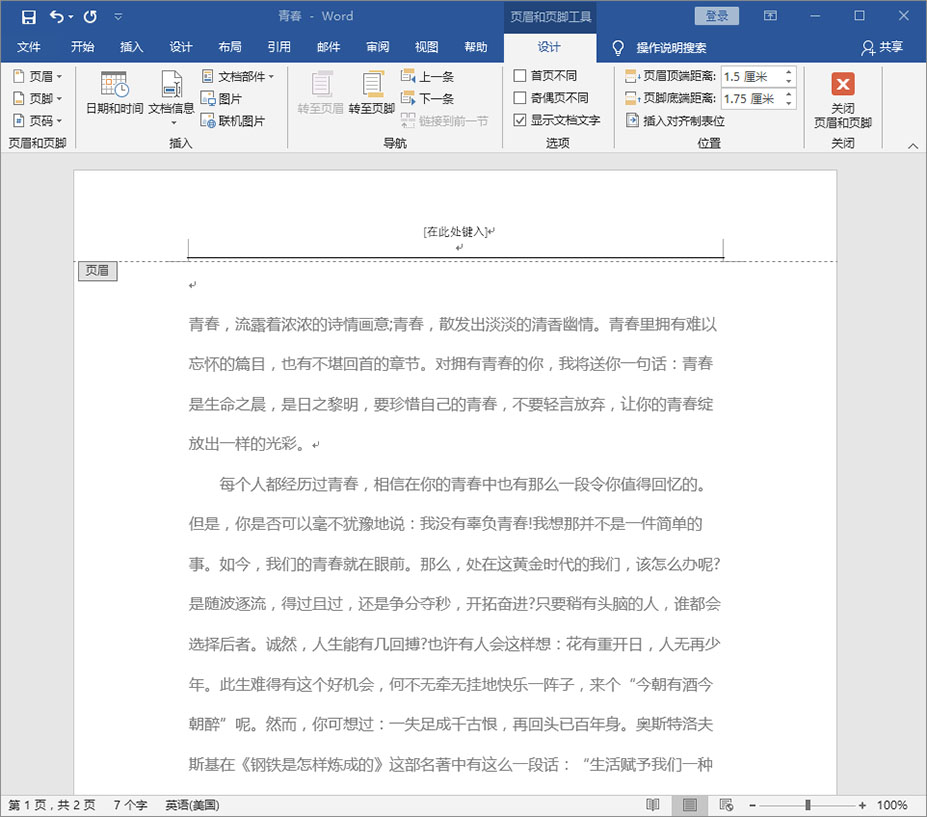Click the lightbulb search icon
The width and height of the screenshot is (927, 817).
618,47
